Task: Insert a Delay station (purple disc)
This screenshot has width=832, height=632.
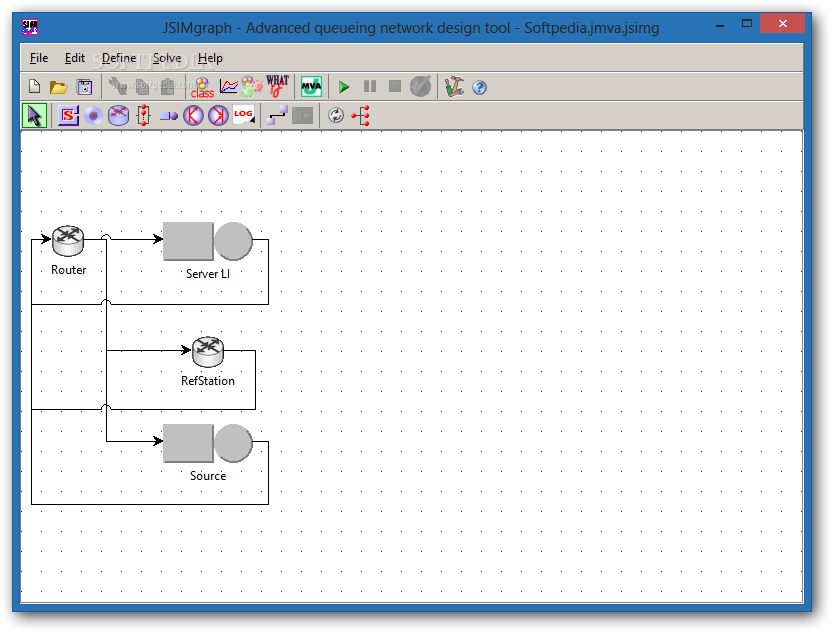Action: point(93,116)
